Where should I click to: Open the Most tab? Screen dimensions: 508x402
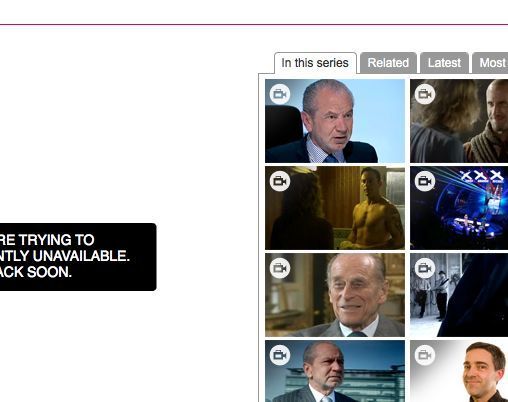(x=490, y=63)
